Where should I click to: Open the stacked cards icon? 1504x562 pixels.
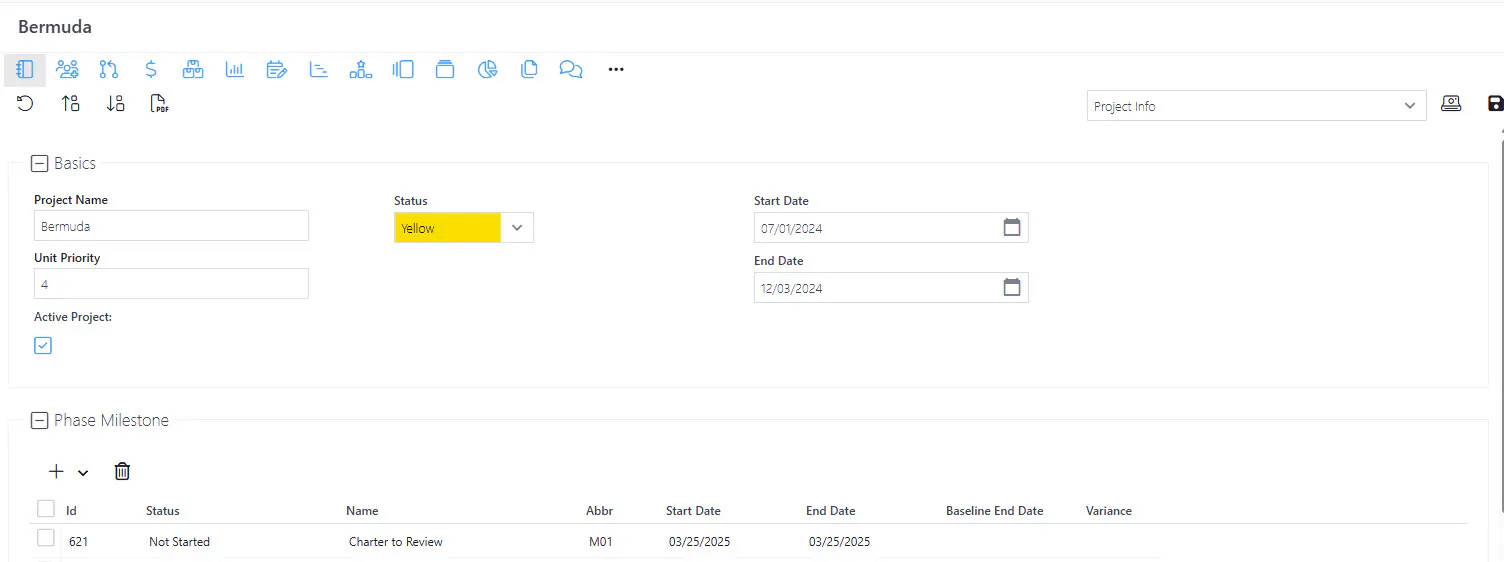coord(445,70)
